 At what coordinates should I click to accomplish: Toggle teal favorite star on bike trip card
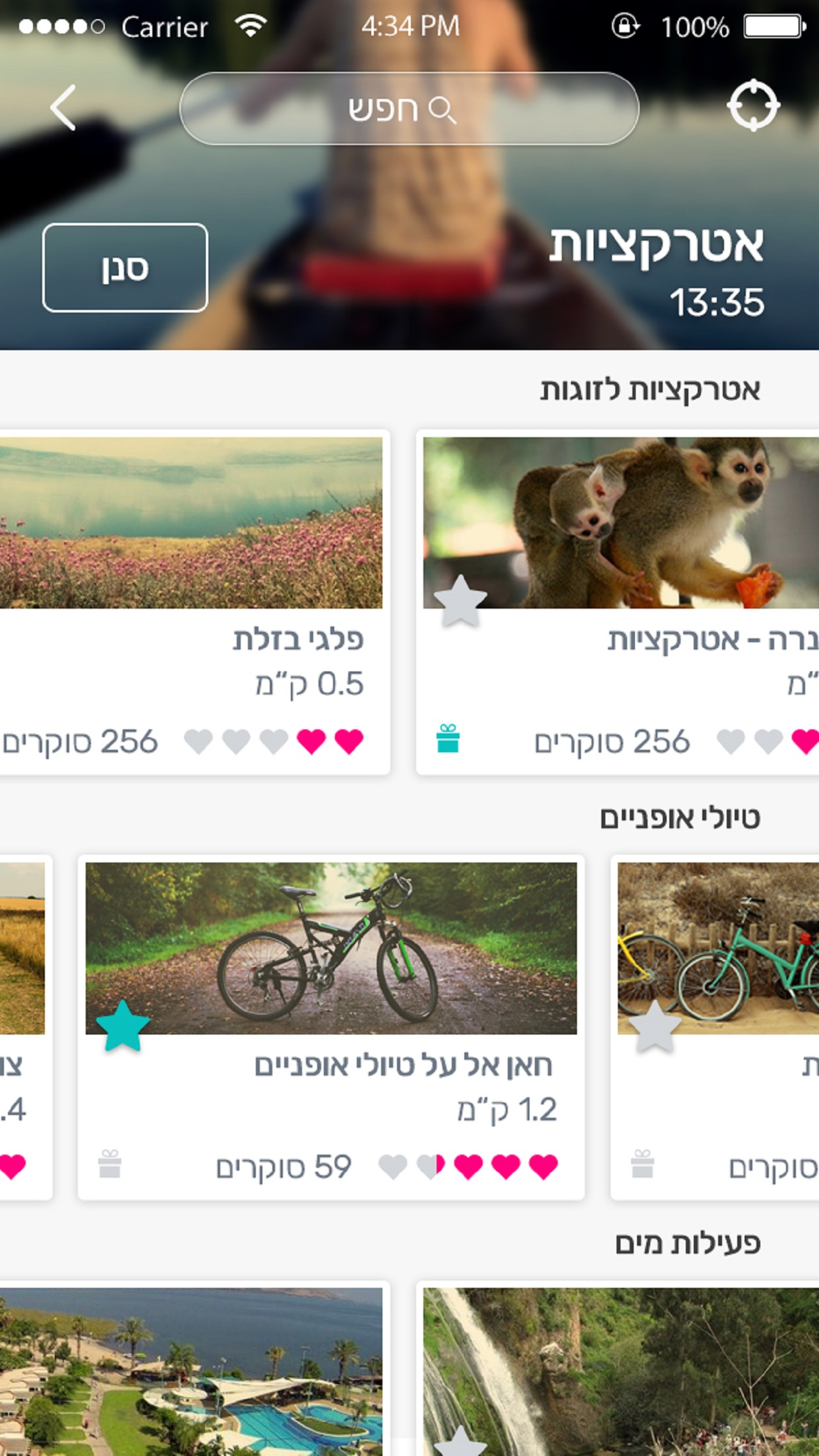(x=123, y=1026)
